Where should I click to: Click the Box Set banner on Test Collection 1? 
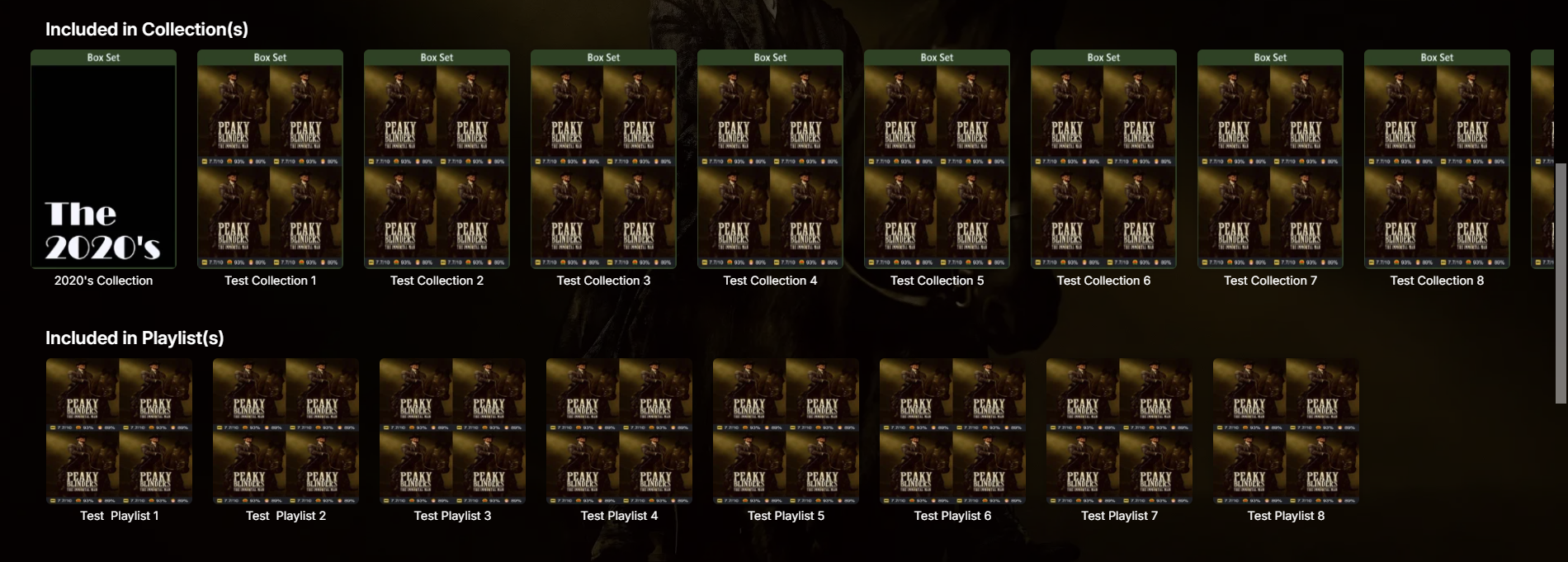coord(270,58)
